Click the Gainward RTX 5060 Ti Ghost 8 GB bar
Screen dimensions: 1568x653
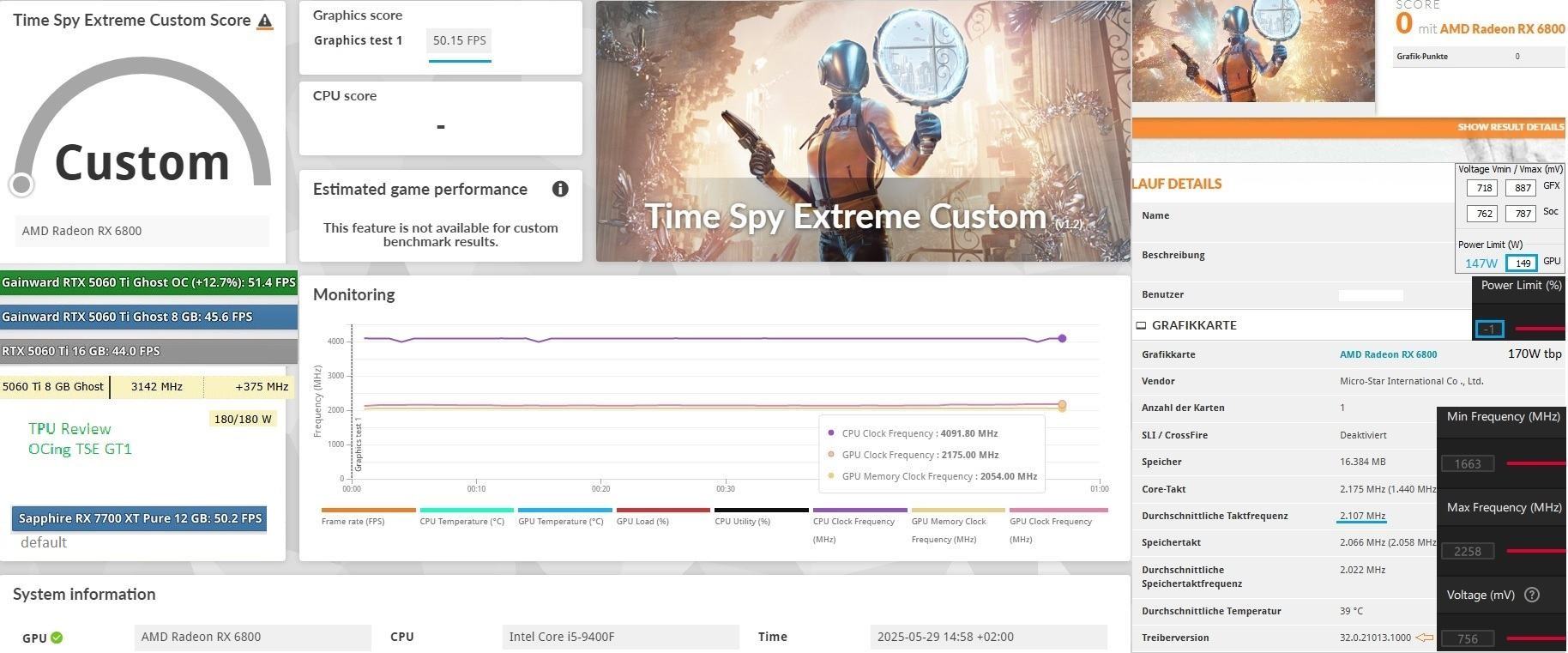click(148, 317)
